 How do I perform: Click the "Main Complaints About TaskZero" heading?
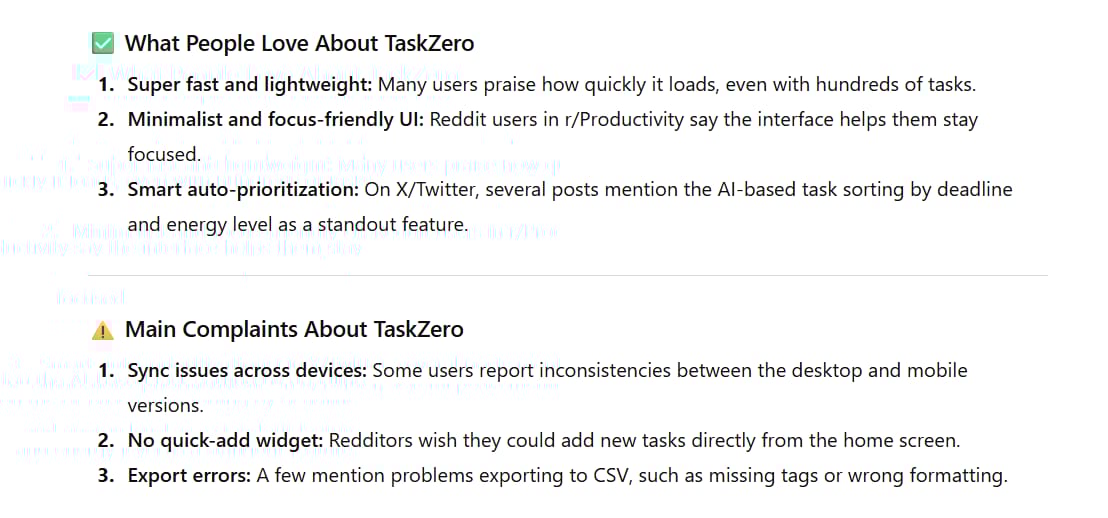tap(294, 329)
